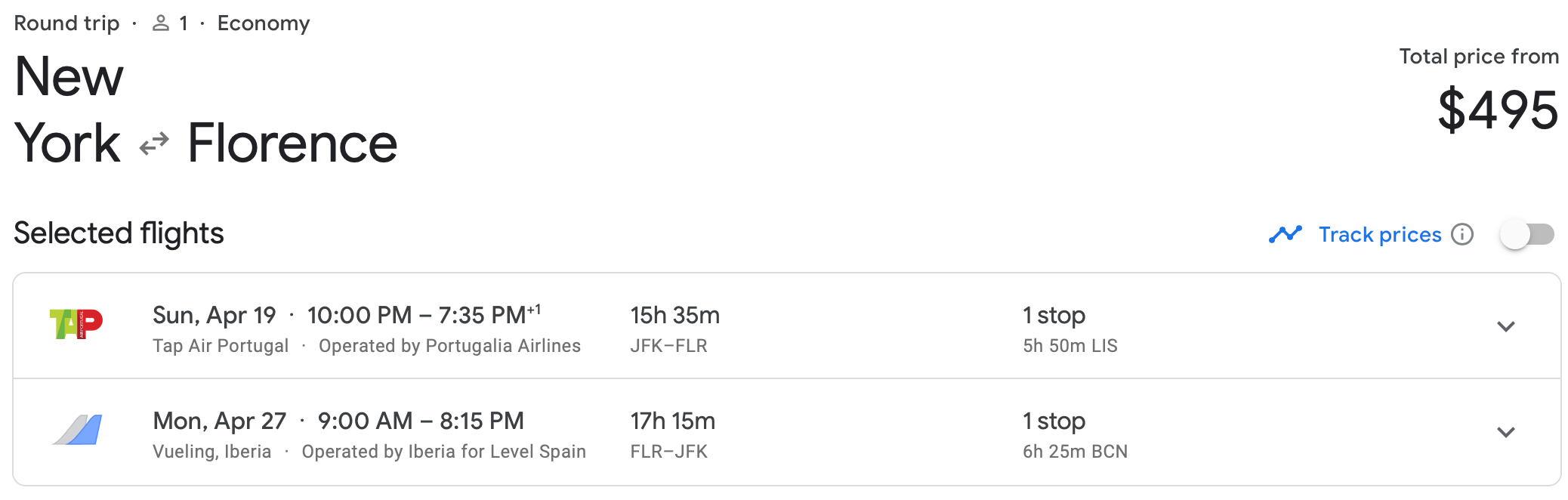The image size is (1568, 500).
Task: Click the Round trip label
Action: point(66,23)
